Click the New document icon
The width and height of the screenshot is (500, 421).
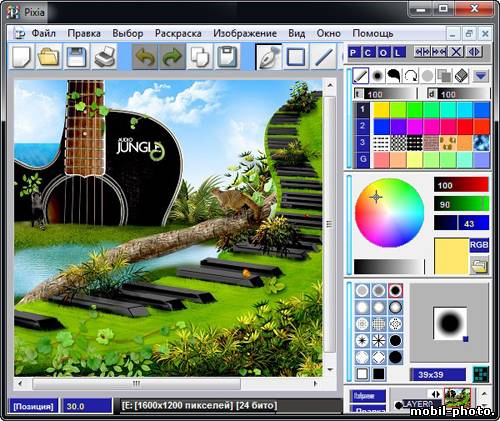tap(22, 56)
